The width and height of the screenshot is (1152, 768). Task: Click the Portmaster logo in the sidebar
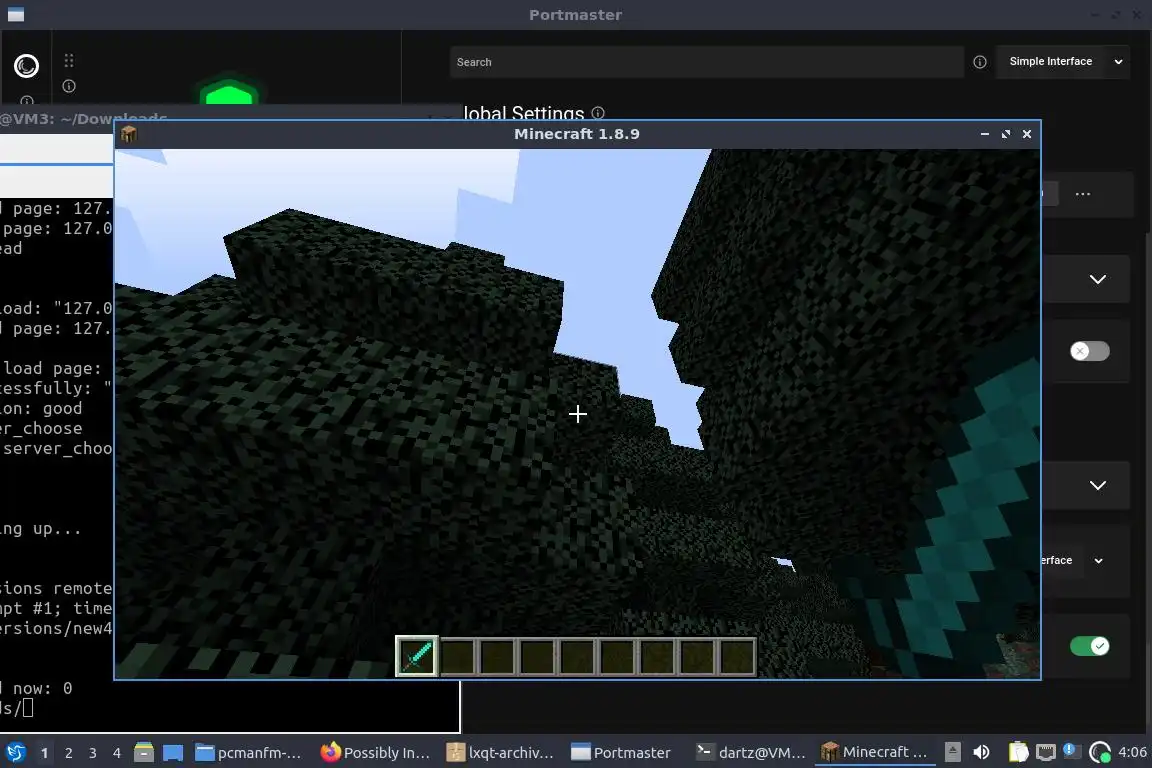[26, 66]
